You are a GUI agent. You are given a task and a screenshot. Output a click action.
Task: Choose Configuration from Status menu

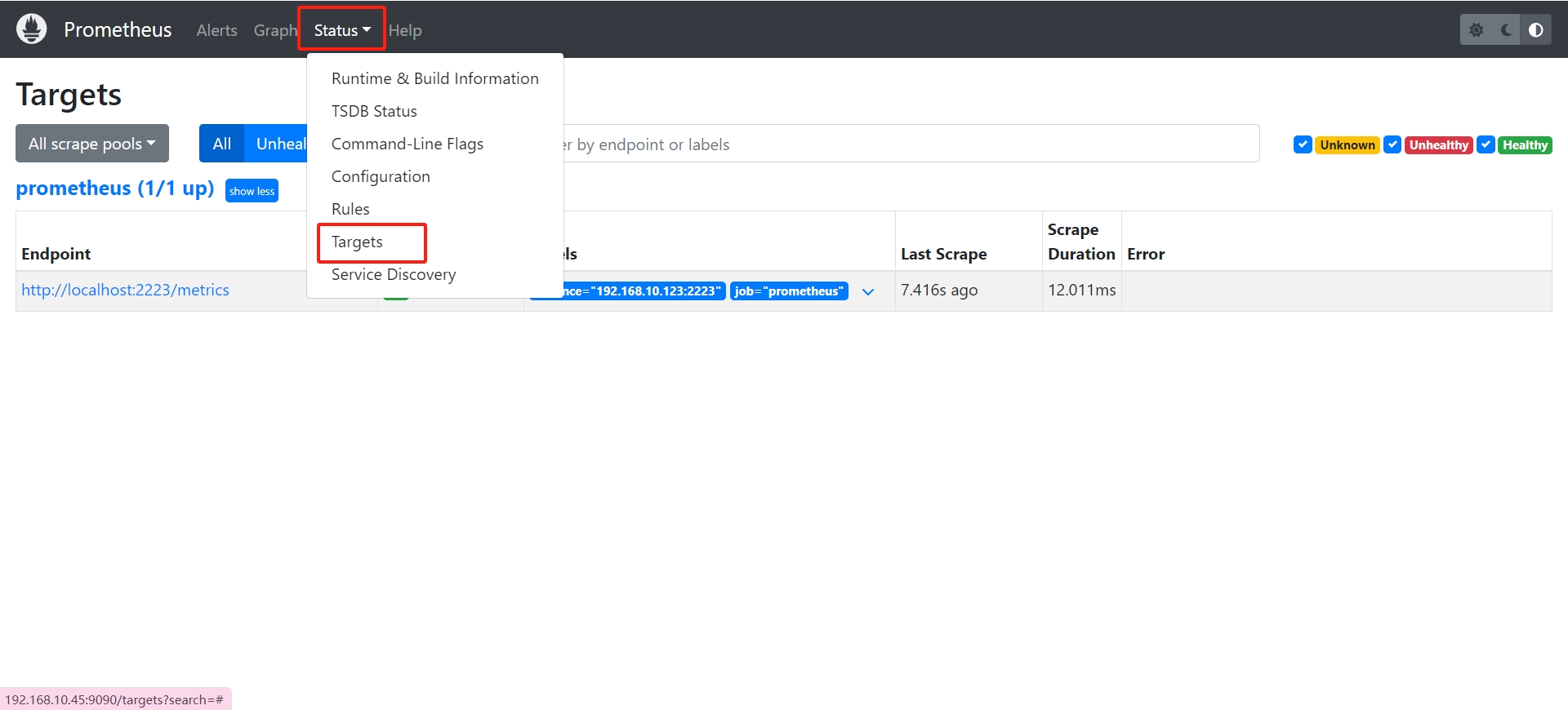click(x=434, y=176)
